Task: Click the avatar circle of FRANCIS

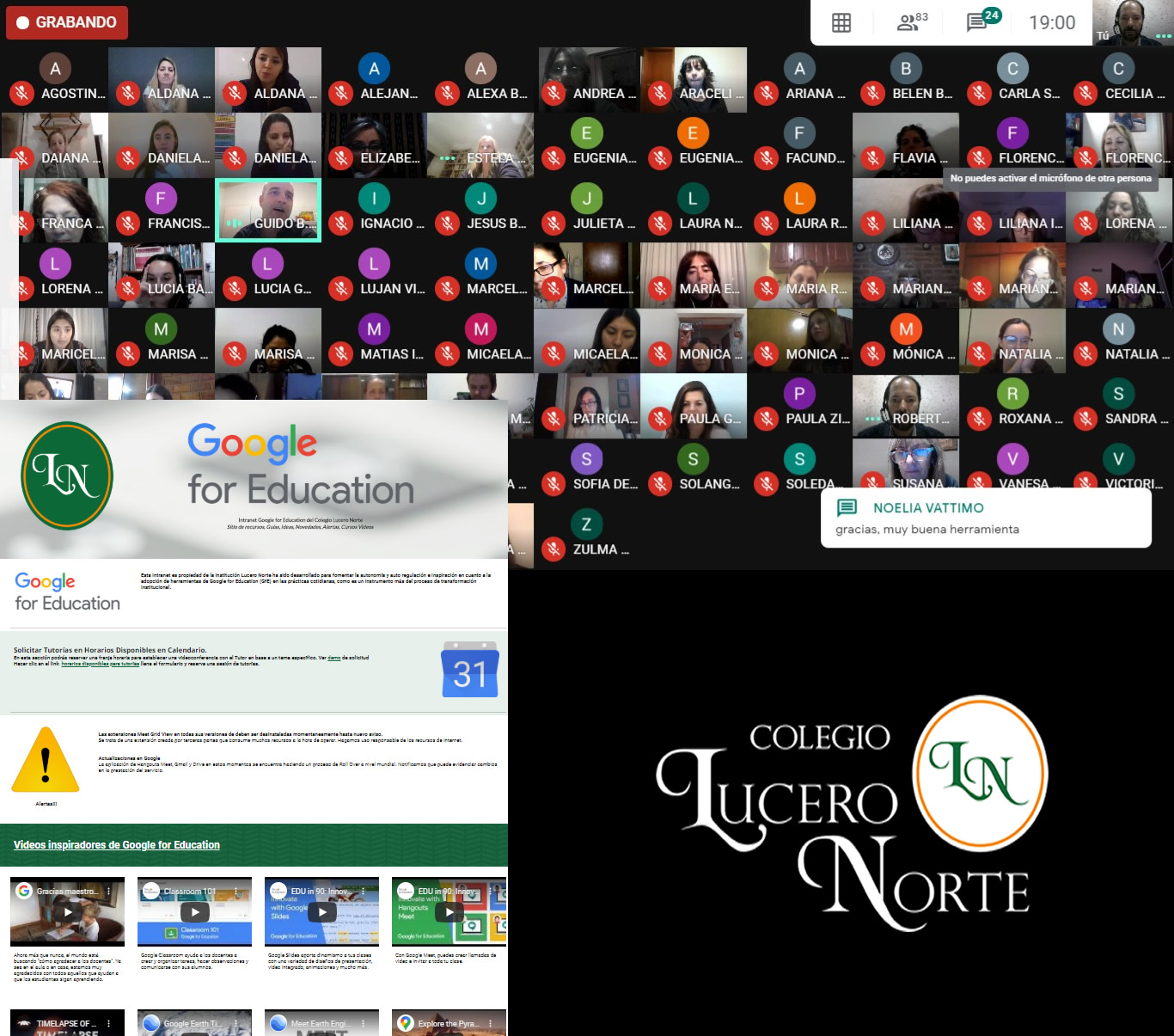Action: point(161,199)
